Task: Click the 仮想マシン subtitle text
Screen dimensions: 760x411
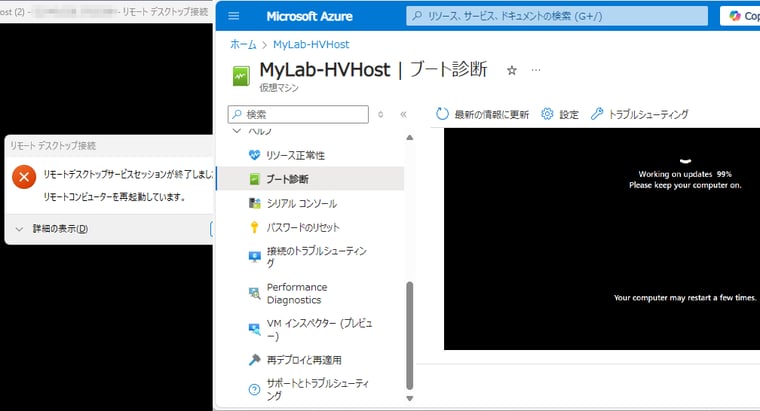Action: click(279, 88)
